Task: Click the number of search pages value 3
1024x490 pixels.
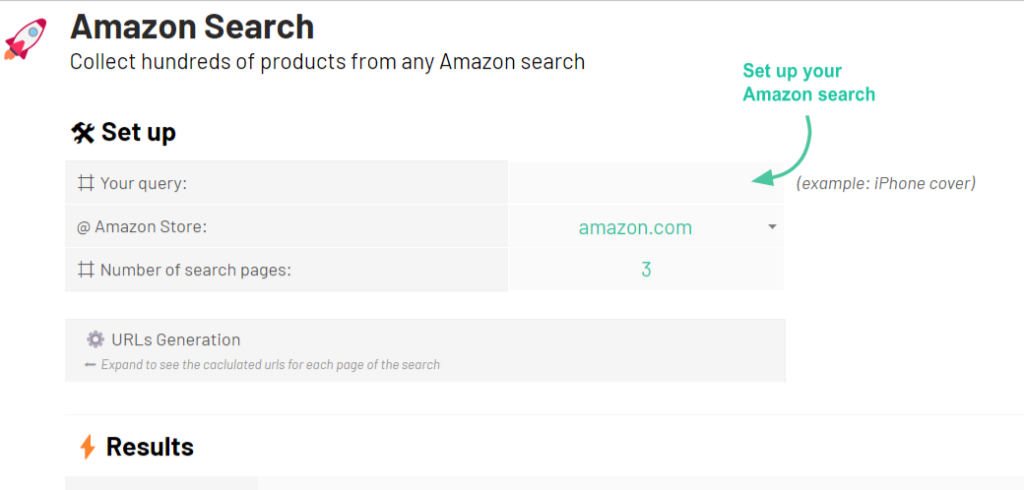Action: coord(646,269)
